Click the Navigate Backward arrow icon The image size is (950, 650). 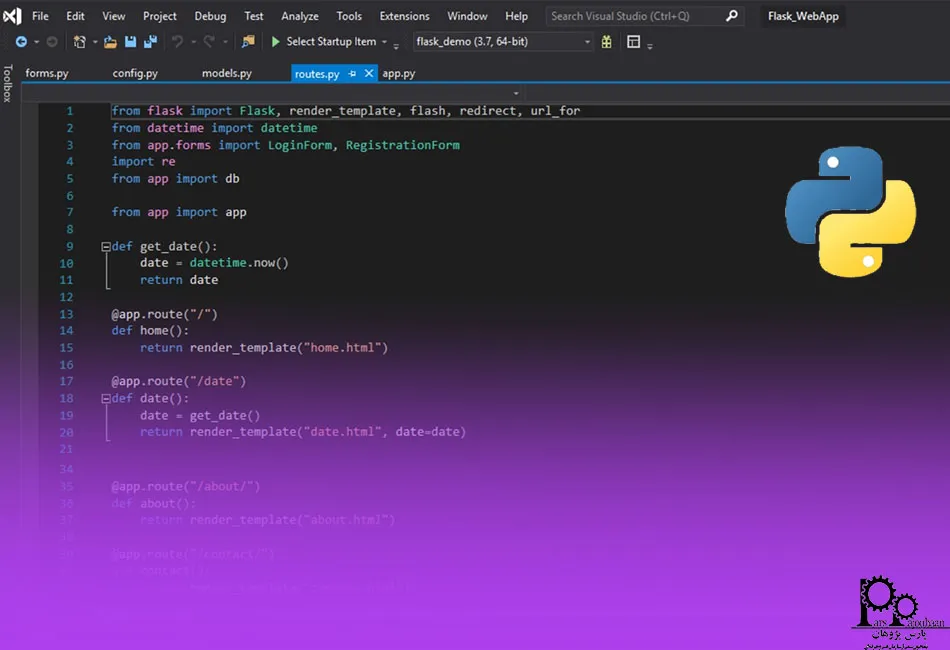coord(21,42)
